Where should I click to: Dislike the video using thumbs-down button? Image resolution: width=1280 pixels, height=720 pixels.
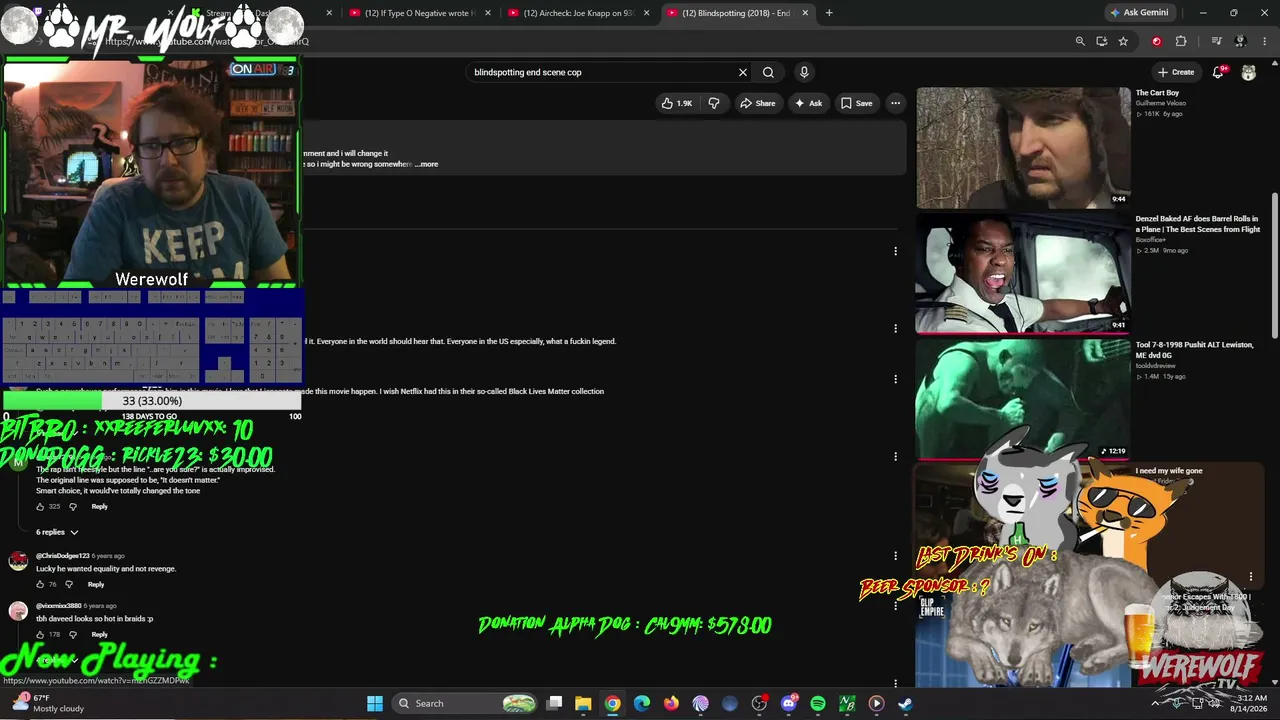(x=714, y=103)
